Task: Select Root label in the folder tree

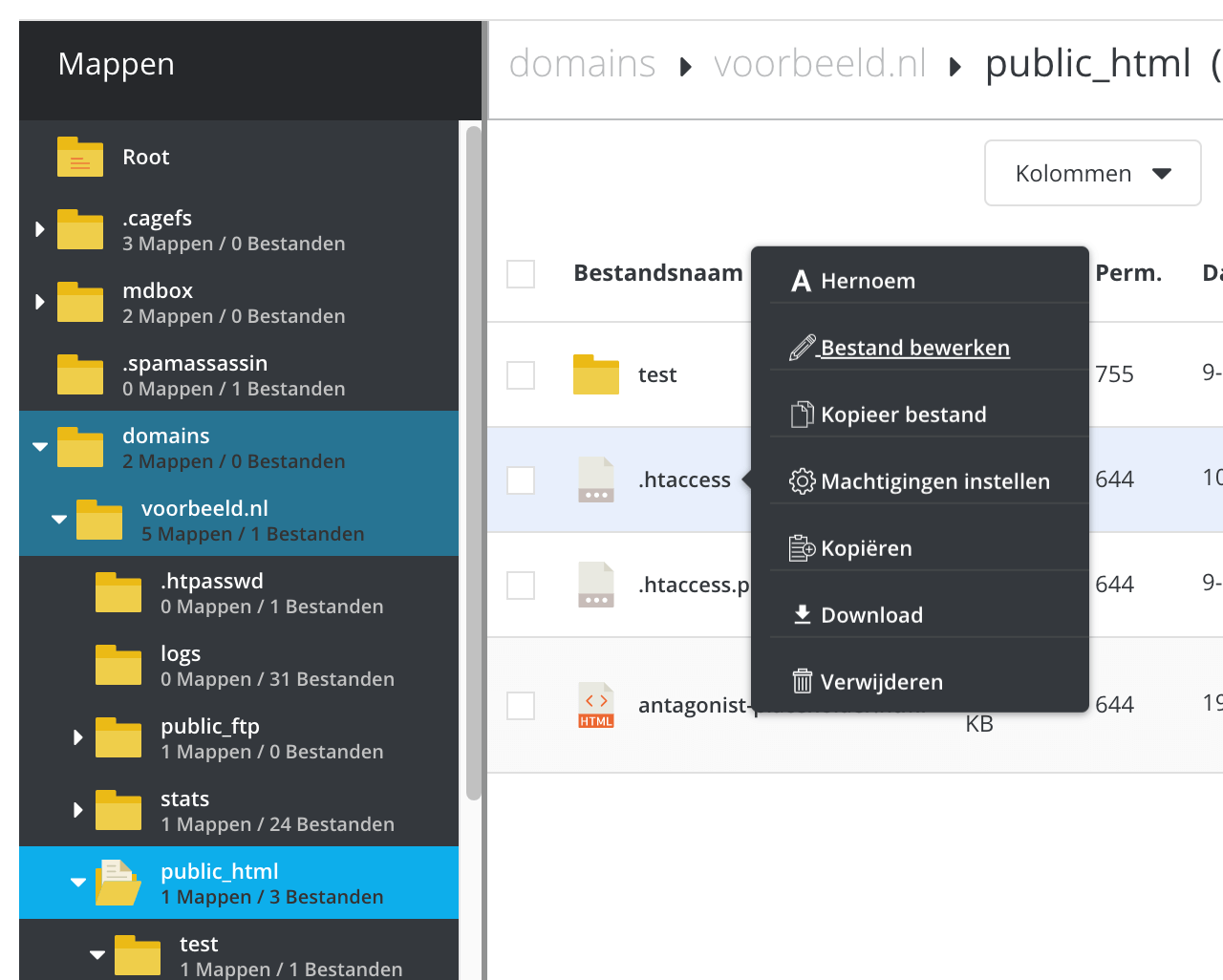Action: (146, 157)
